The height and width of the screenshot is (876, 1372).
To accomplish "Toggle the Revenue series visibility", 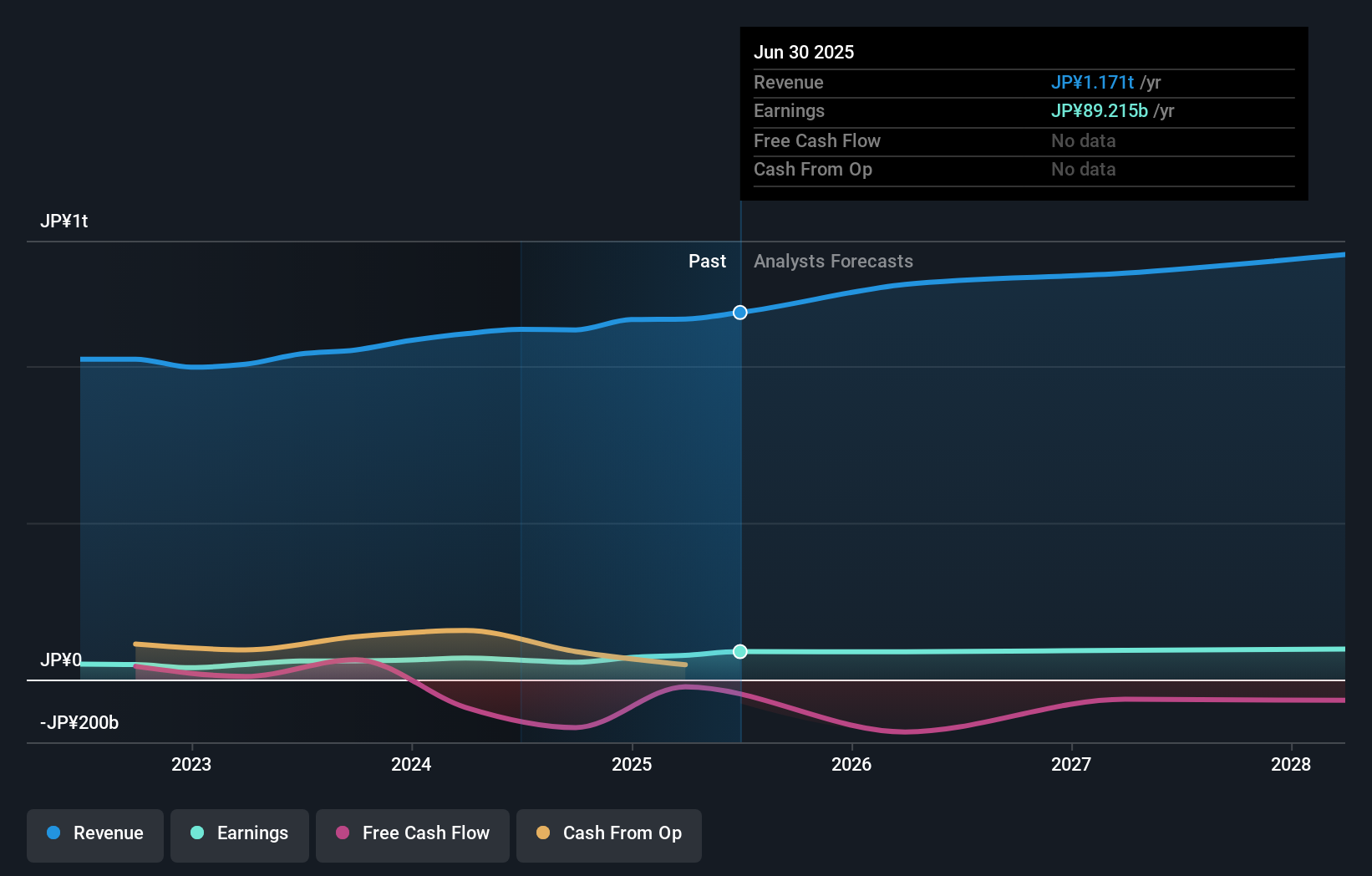I will pyautogui.click(x=94, y=834).
